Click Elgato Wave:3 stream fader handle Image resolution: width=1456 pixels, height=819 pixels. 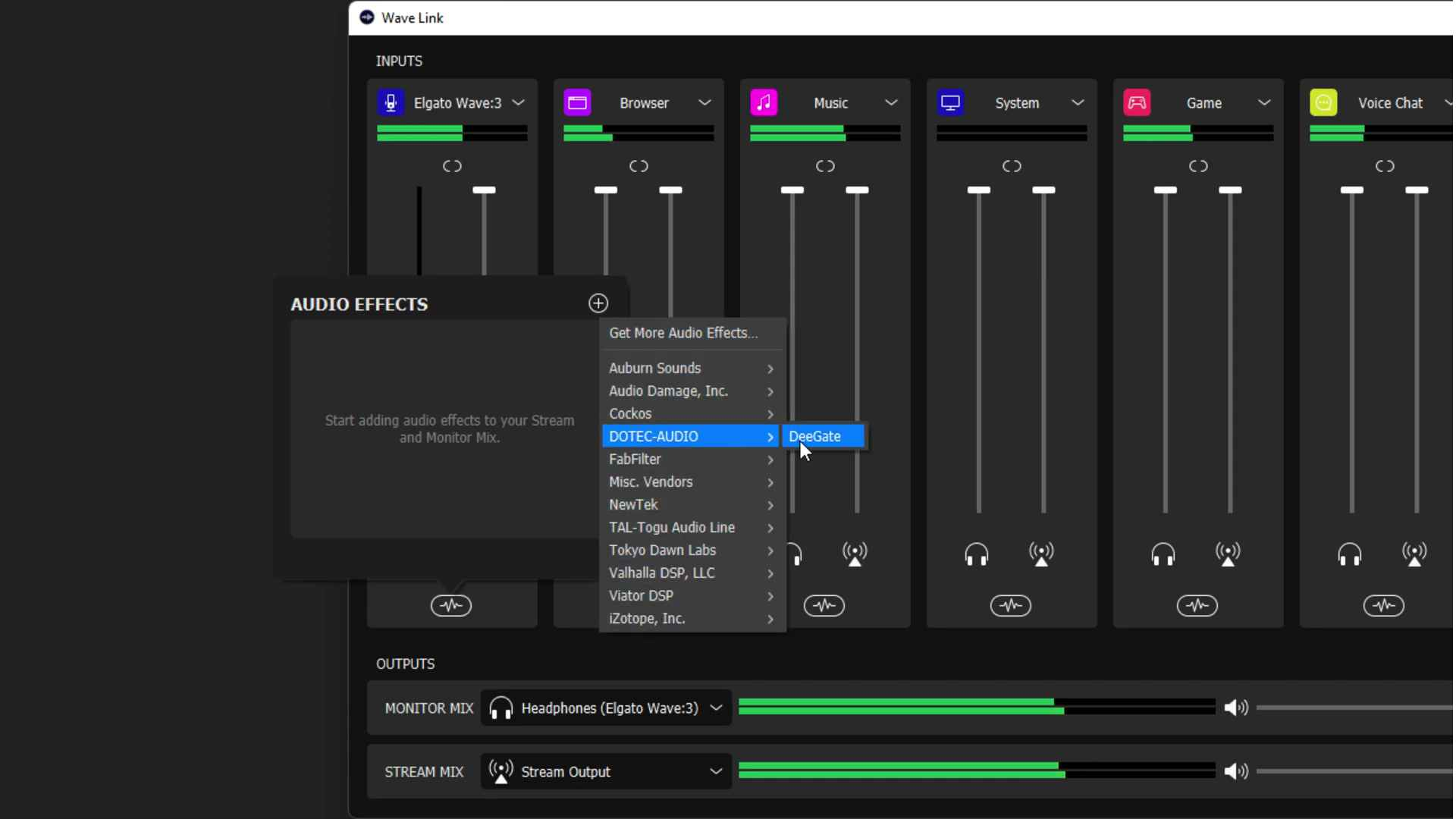(x=484, y=190)
